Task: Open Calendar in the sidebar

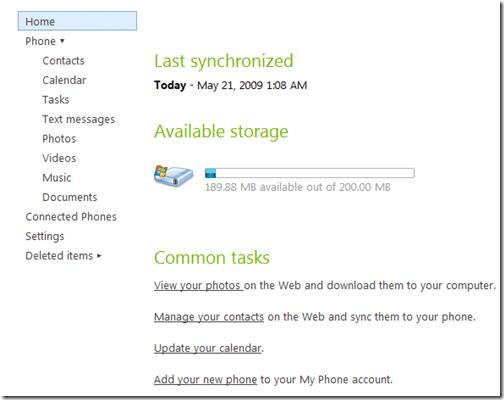Action: [x=64, y=80]
